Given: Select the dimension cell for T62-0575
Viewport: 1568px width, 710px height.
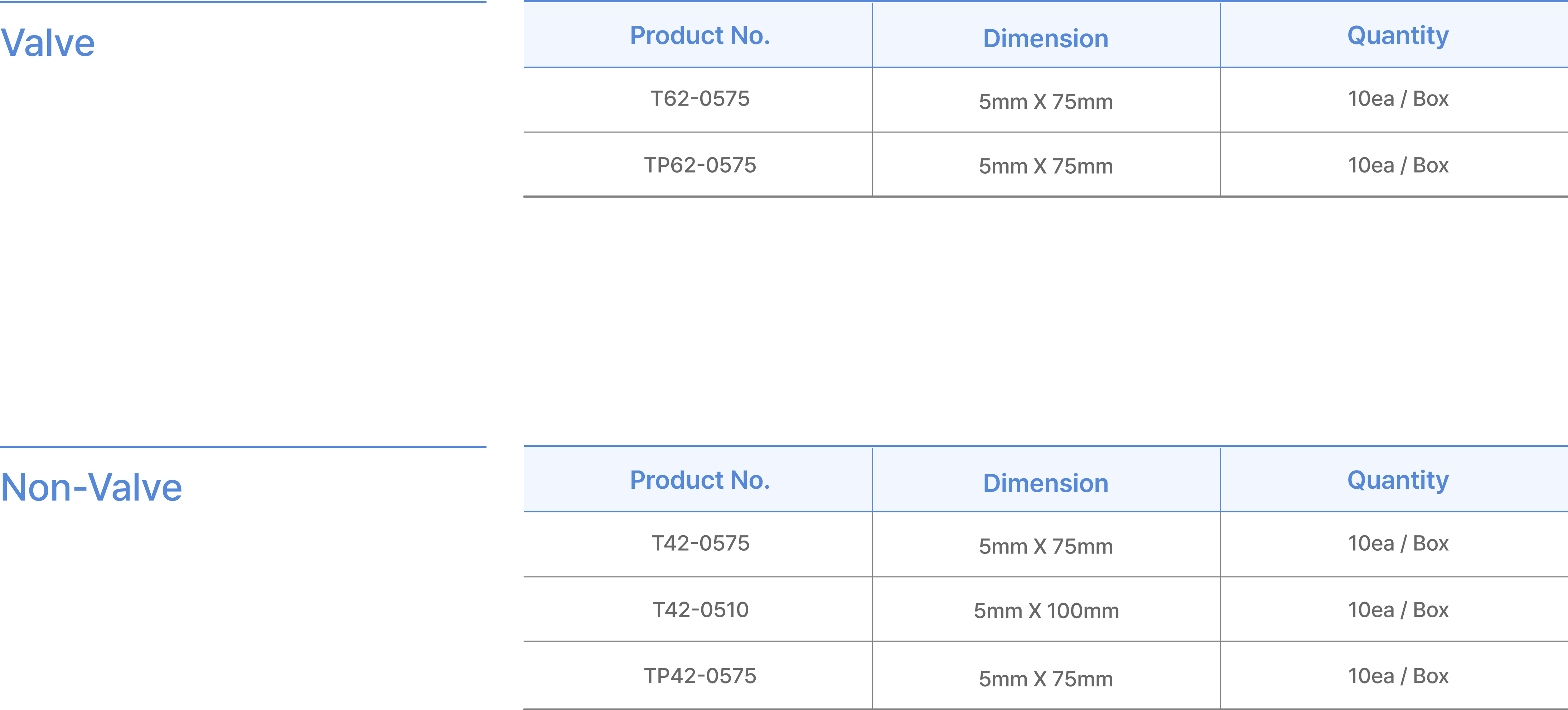Looking at the screenshot, I should pyautogui.click(x=1045, y=102).
